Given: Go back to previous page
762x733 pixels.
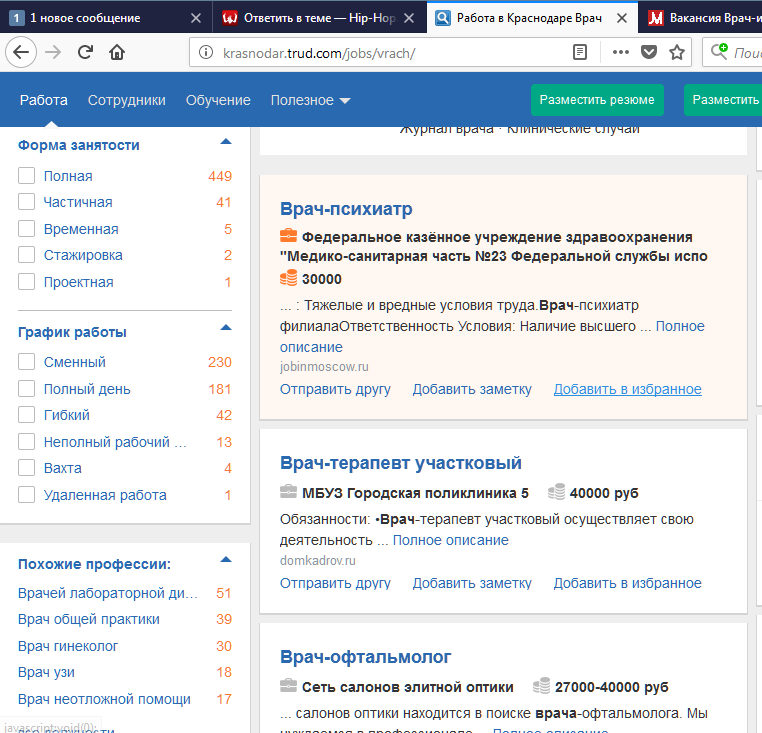Looking at the screenshot, I should click(21, 52).
